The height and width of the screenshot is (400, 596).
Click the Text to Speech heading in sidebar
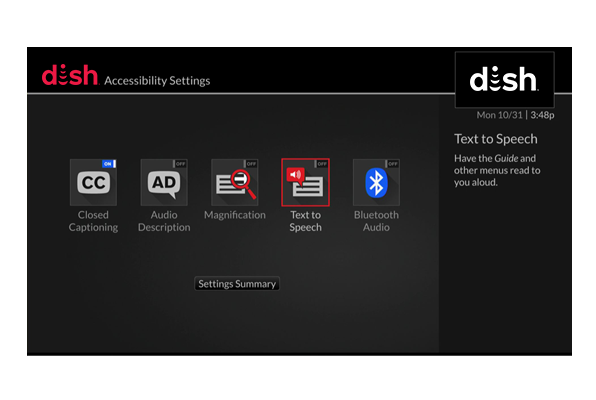tap(496, 139)
